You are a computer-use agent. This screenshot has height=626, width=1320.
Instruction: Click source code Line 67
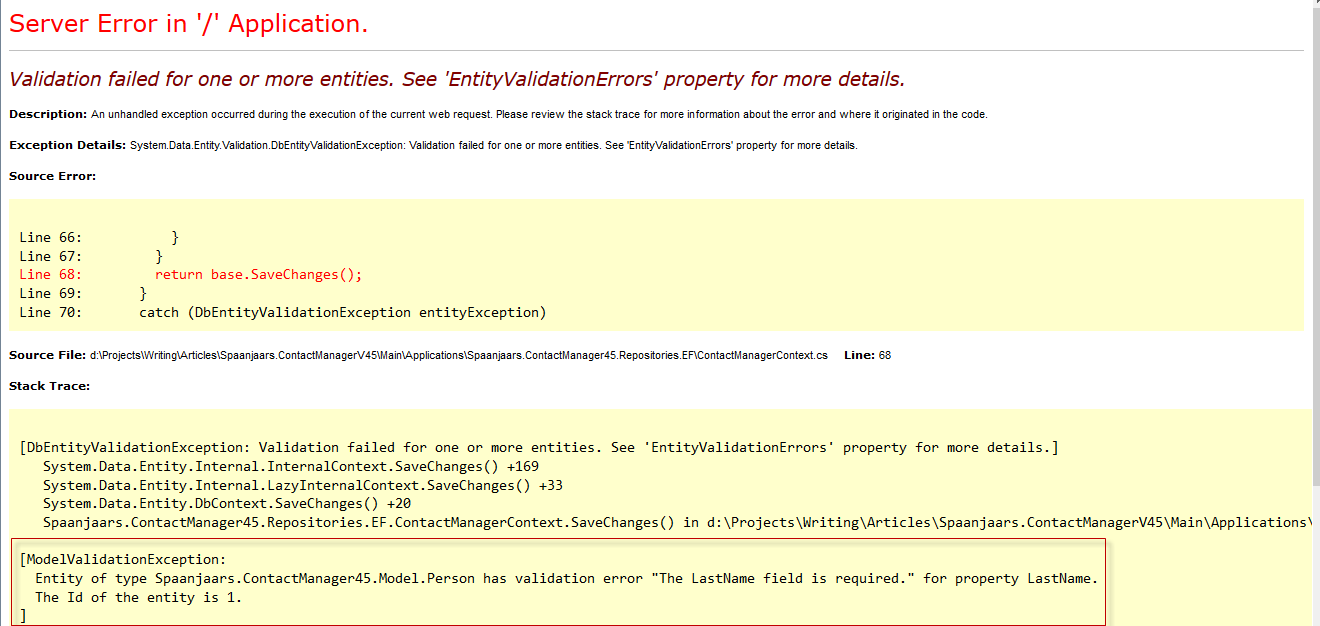[91, 256]
